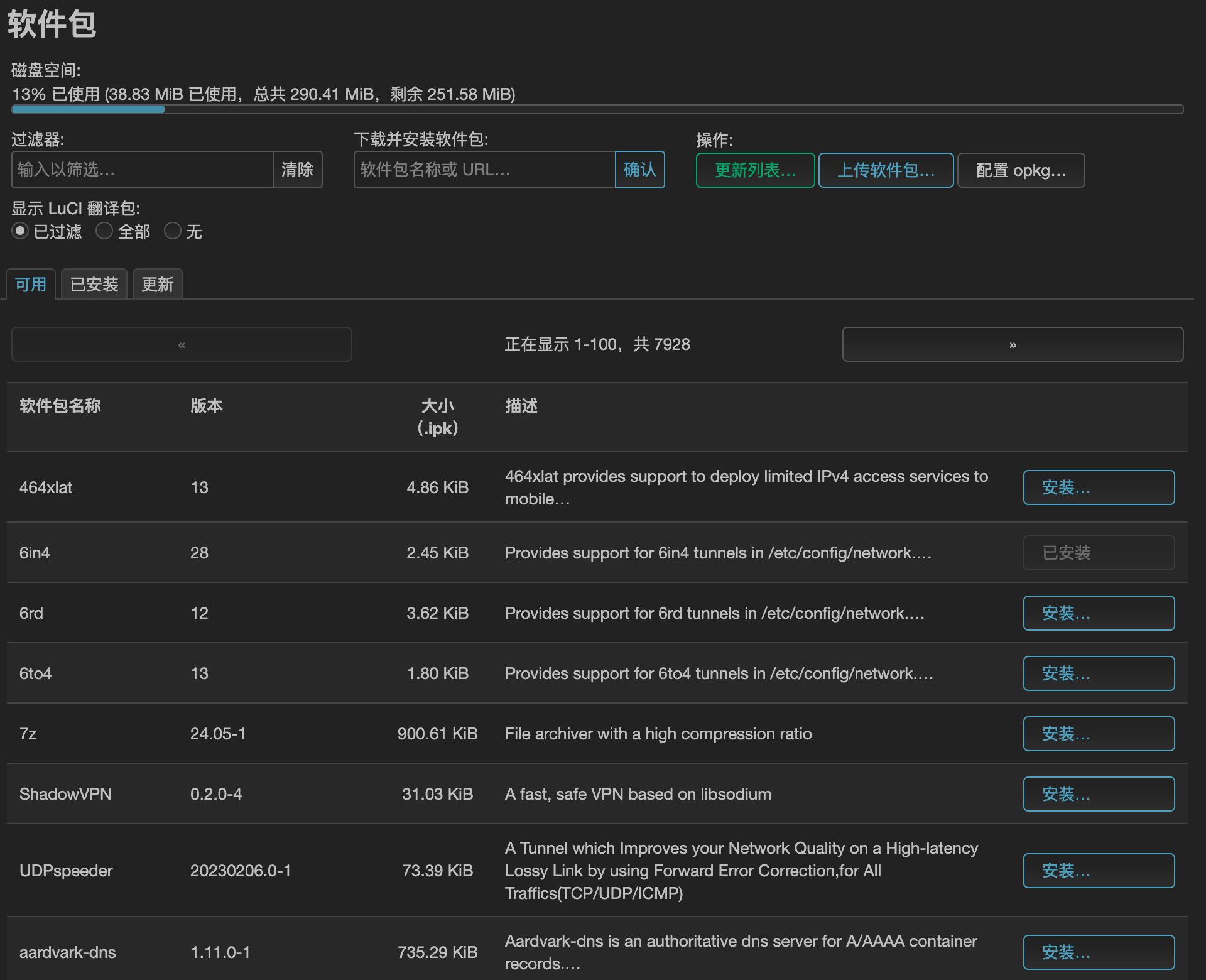Screen dimensions: 1206x980
Task: Click the UDPspeeder package name
Action: (x=66, y=871)
